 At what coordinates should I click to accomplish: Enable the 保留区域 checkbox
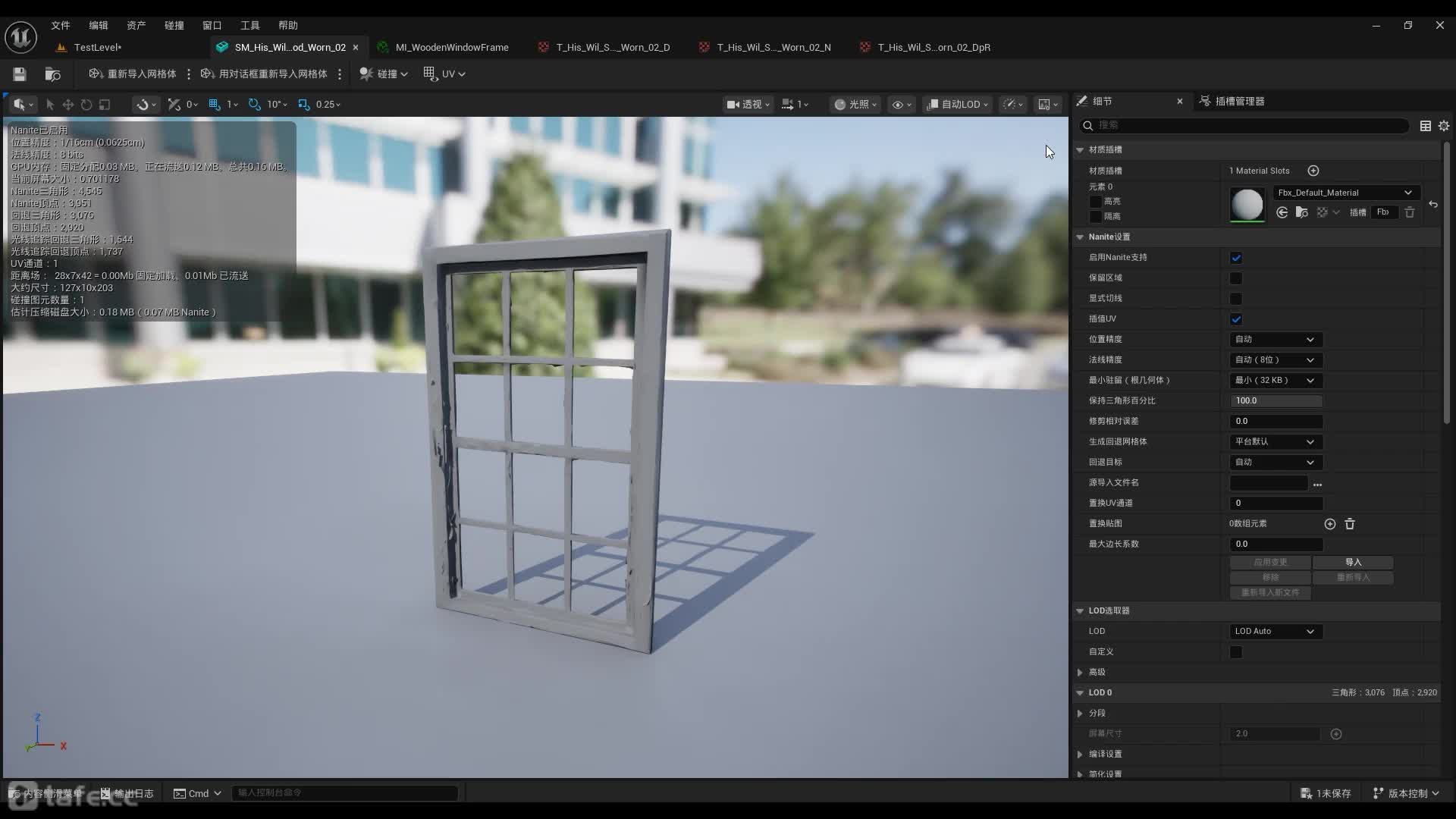click(x=1236, y=278)
